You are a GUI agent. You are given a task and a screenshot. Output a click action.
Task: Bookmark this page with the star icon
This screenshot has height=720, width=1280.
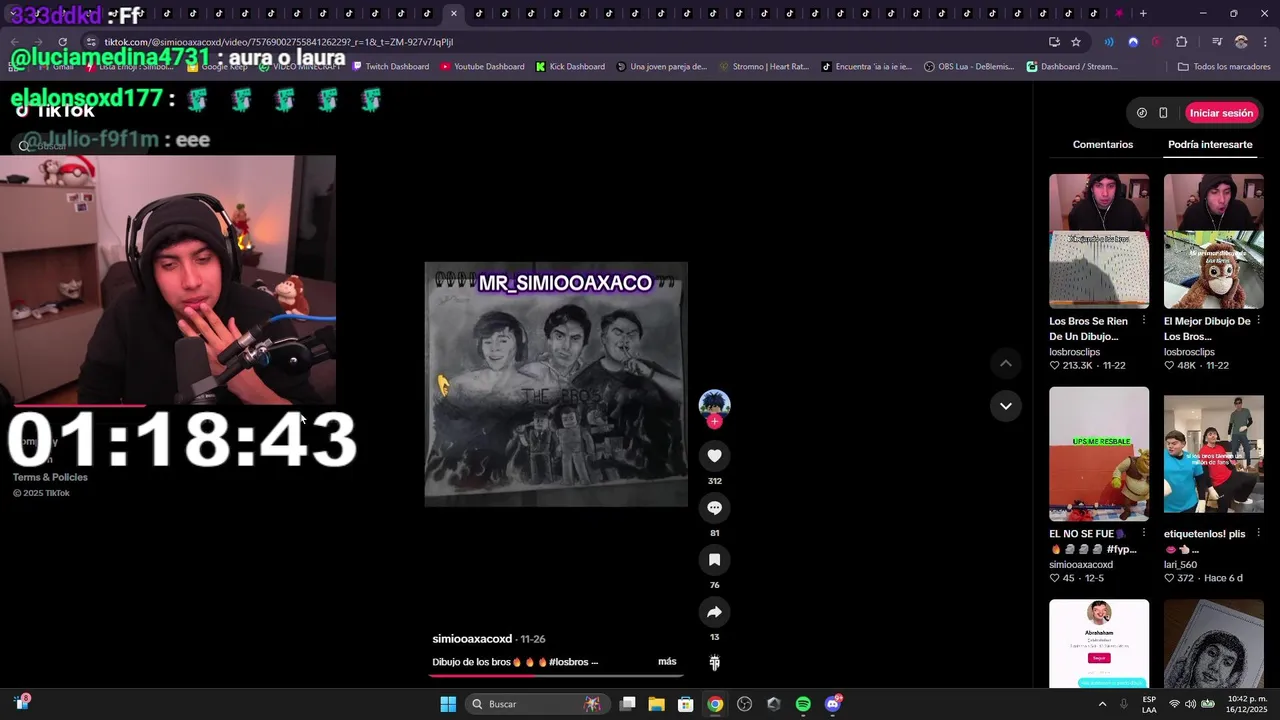pyautogui.click(x=1076, y=42)
